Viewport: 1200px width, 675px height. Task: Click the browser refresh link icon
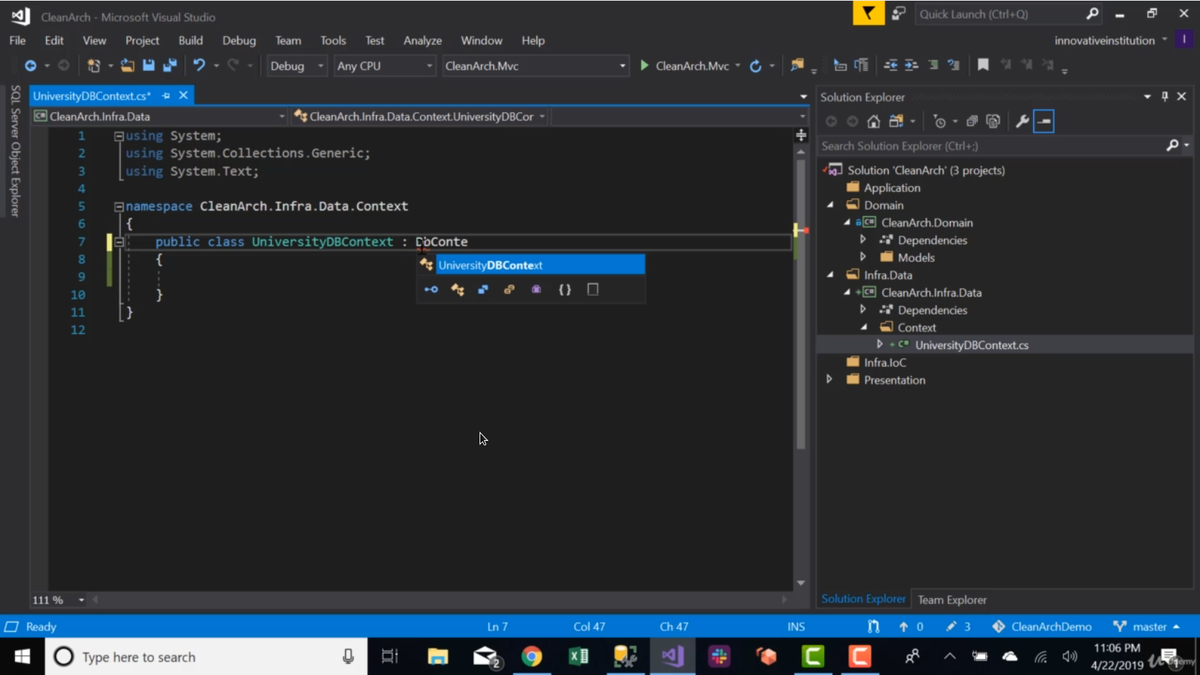coord(756,66)
